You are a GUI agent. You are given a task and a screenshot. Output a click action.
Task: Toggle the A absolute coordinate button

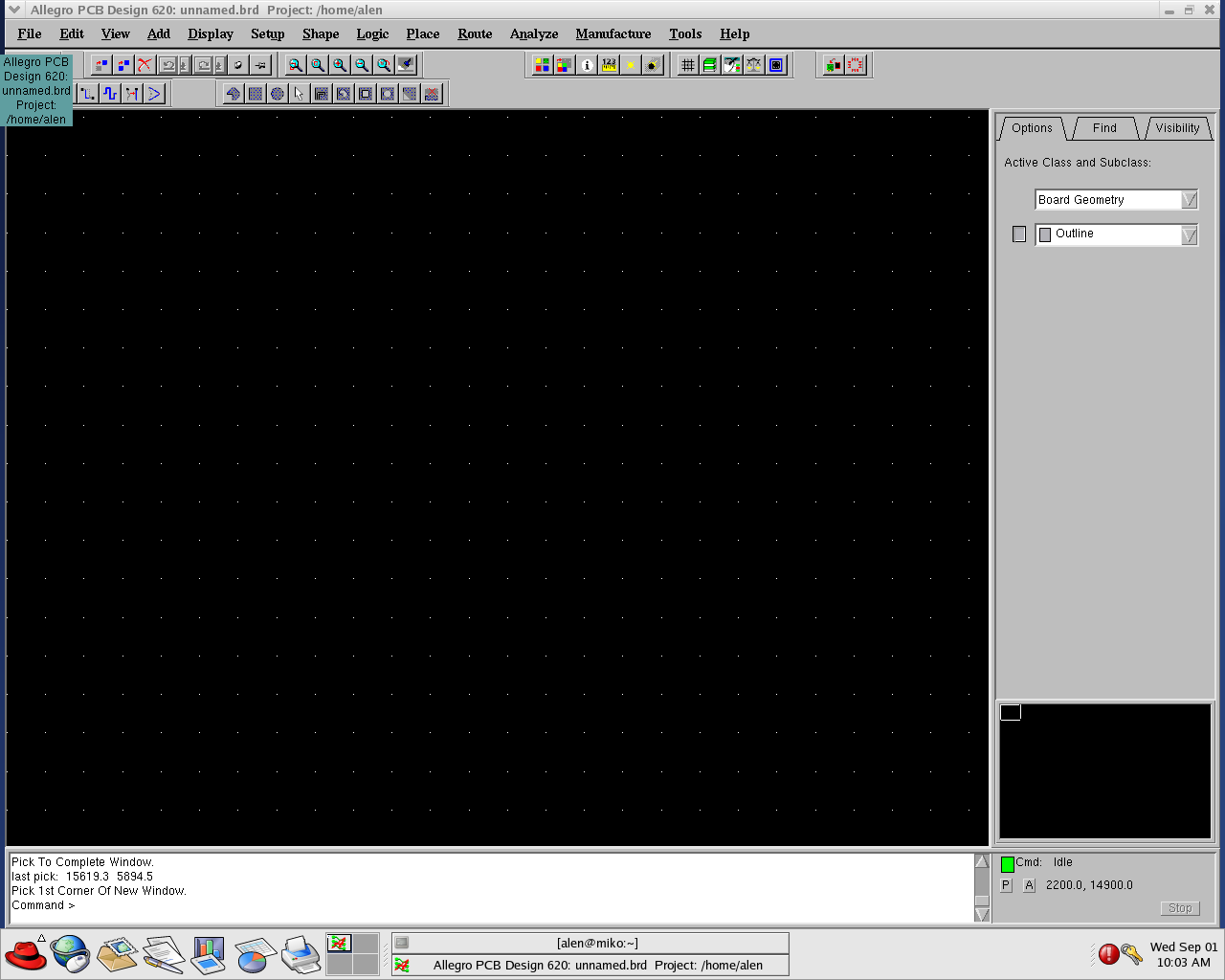pyautogui.click(x=1029, y=885)
